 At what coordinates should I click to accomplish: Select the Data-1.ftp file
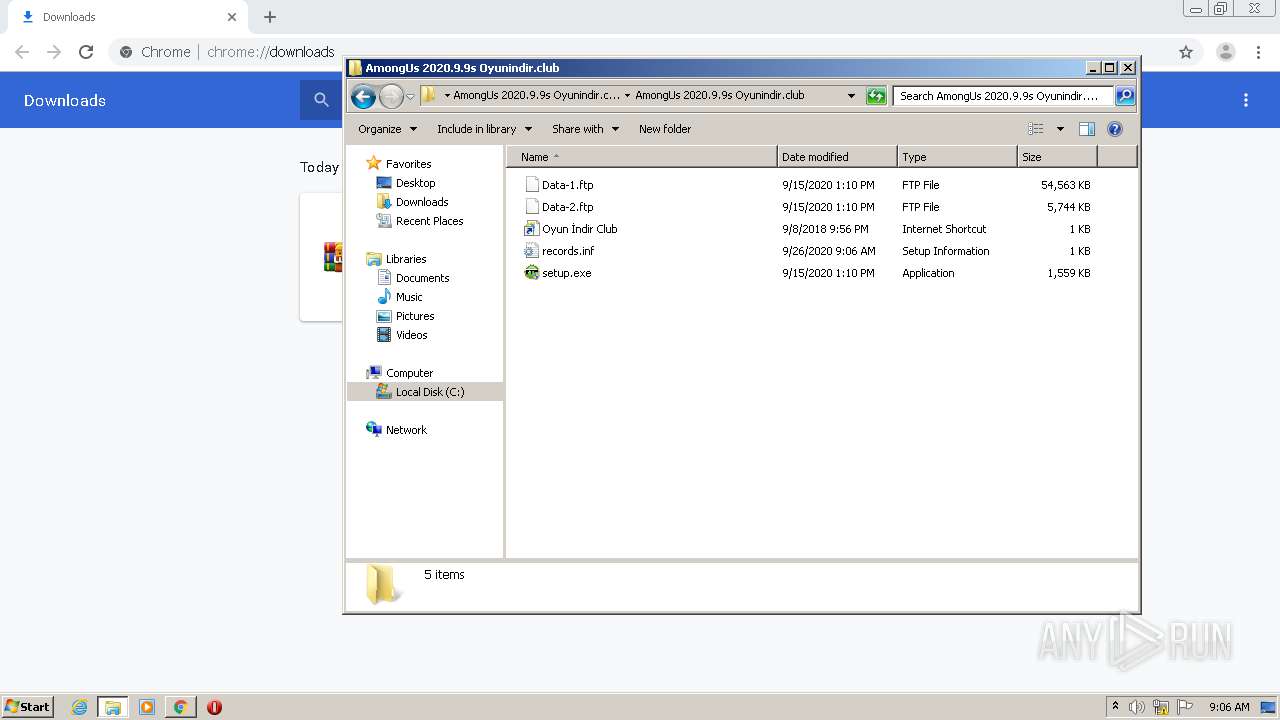(567, 185)
